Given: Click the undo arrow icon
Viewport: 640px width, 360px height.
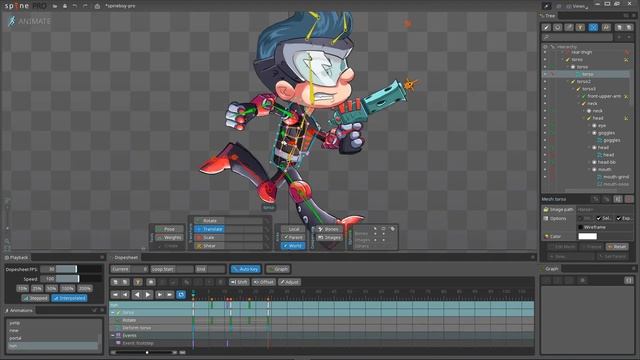Looking at the screenshot, I should pyautogui.click(x=75, y=6).
